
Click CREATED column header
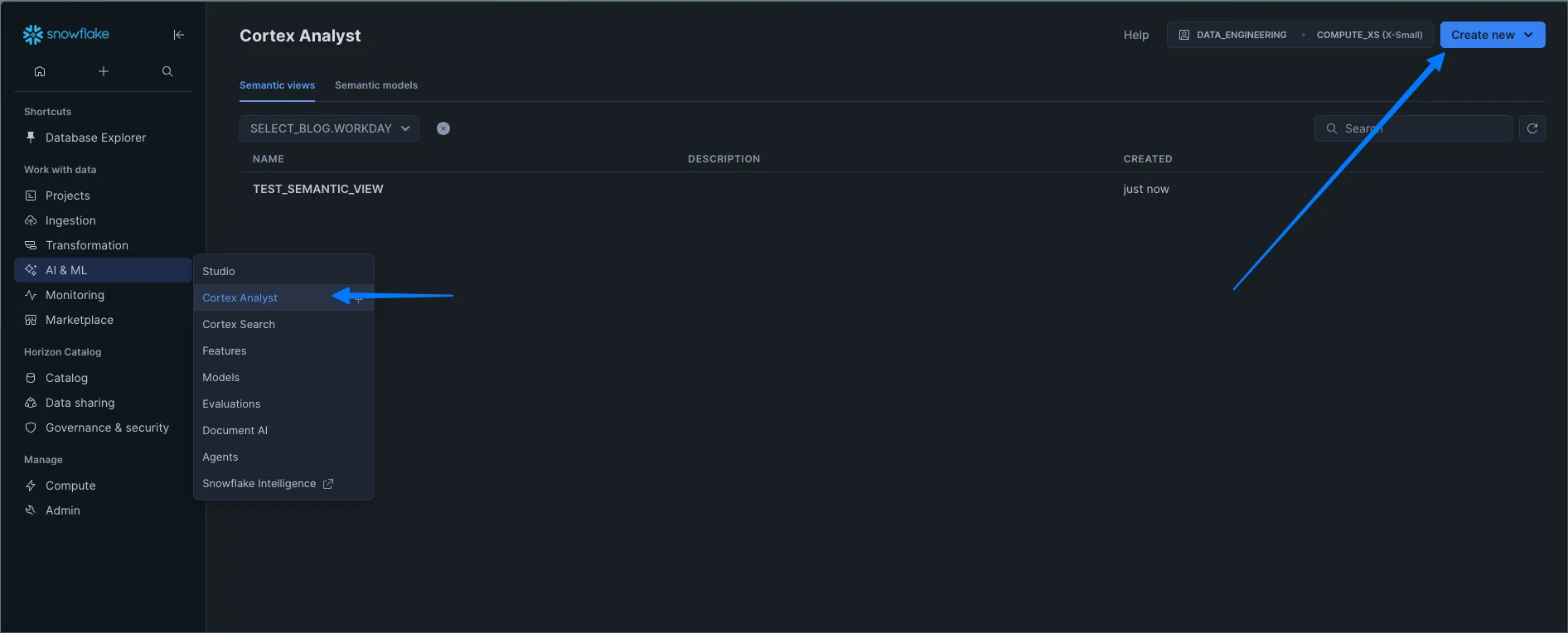(1148, 159)
